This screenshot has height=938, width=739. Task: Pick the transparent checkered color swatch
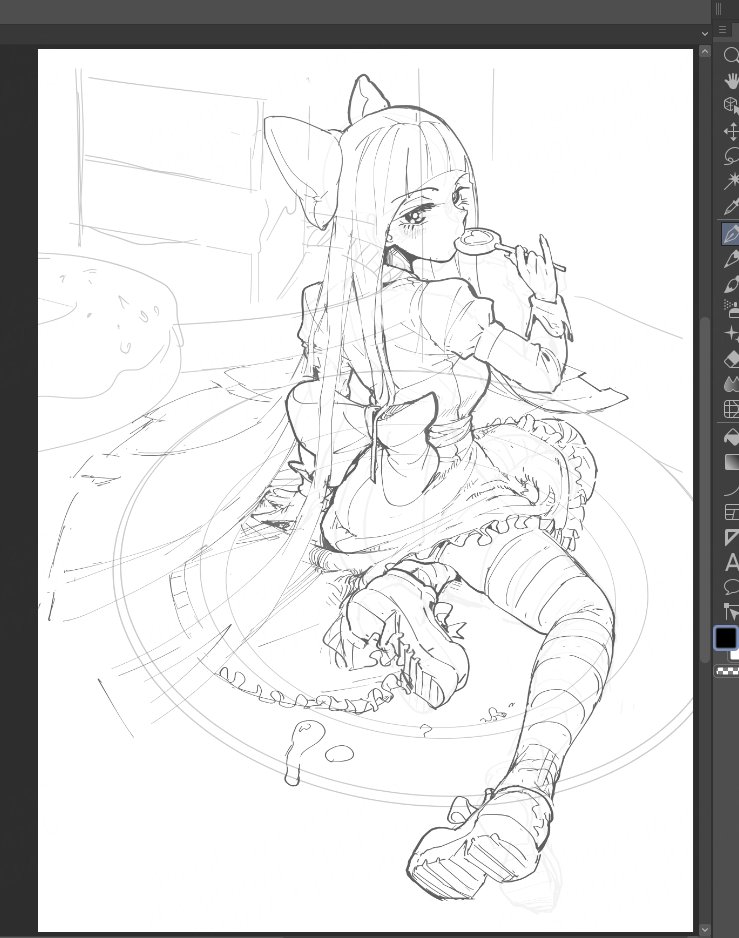pyautogui.click(x=727, y=672)
